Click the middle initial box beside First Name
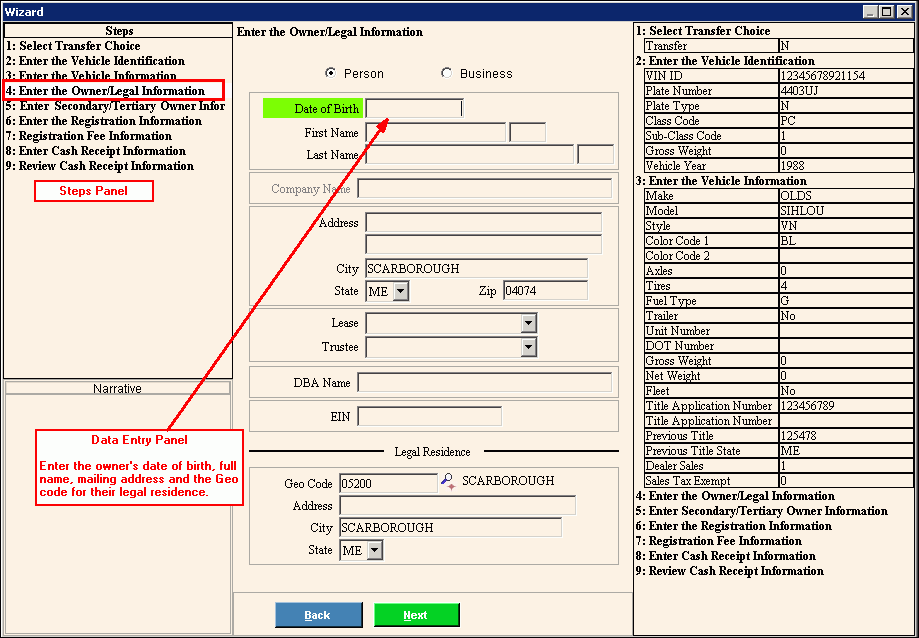Image resolution: width=919 pixels, height=638 pixels. [x=527, y=132]
